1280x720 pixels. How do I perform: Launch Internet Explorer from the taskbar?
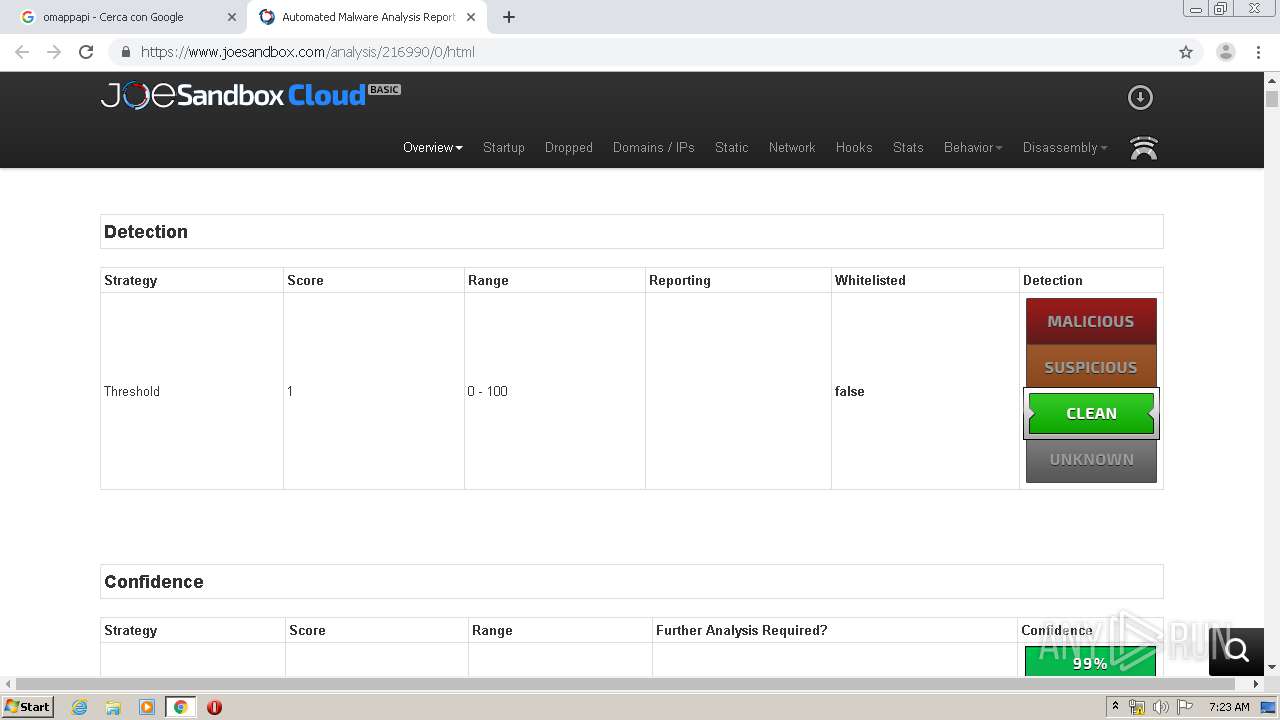pyautogui.click(x=80, y=707)
